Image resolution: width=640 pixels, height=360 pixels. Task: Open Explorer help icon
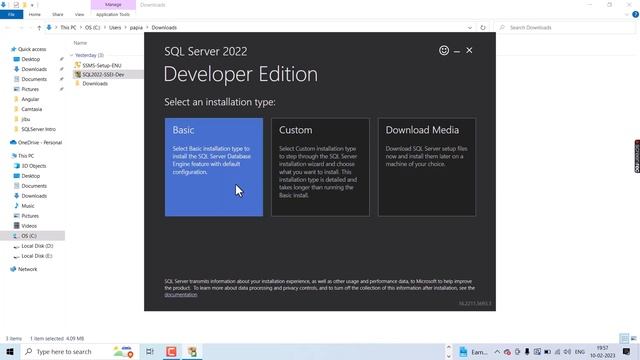point(635,14)
